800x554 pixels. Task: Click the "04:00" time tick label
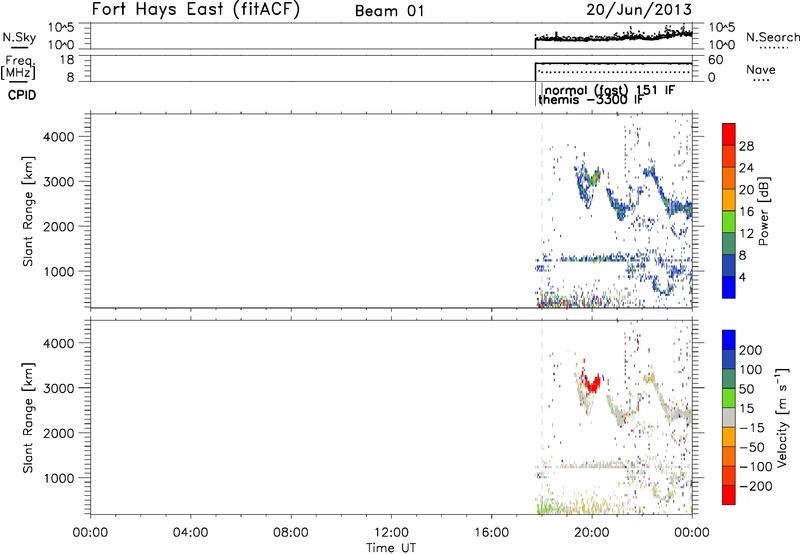point(190,532)
